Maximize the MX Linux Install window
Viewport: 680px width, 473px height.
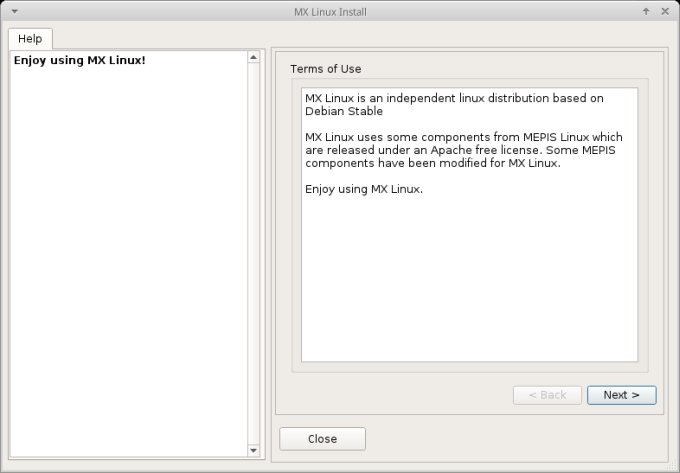tap(646, 12)
